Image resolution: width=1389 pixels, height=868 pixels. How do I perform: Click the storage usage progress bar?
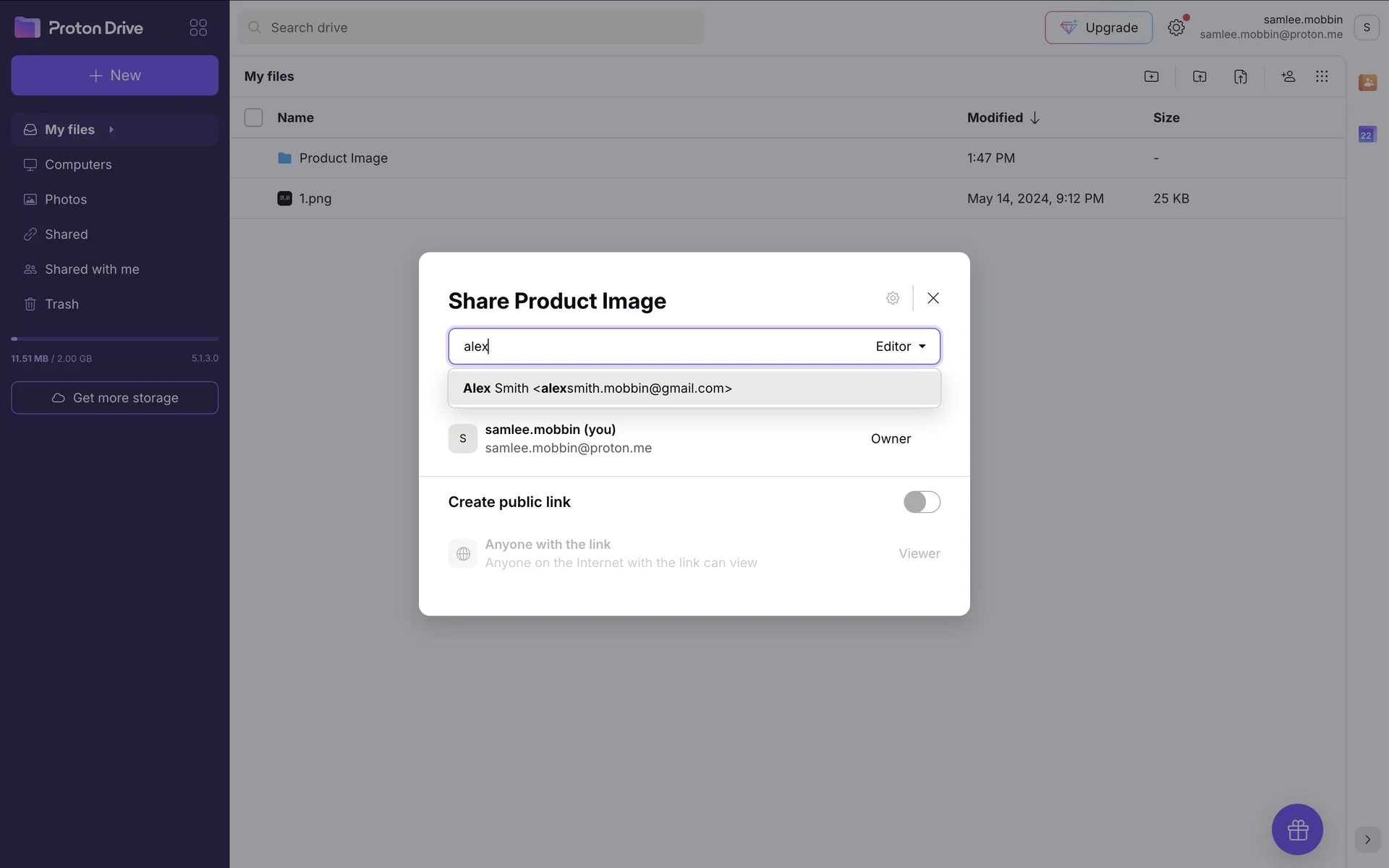click(114, 339)
